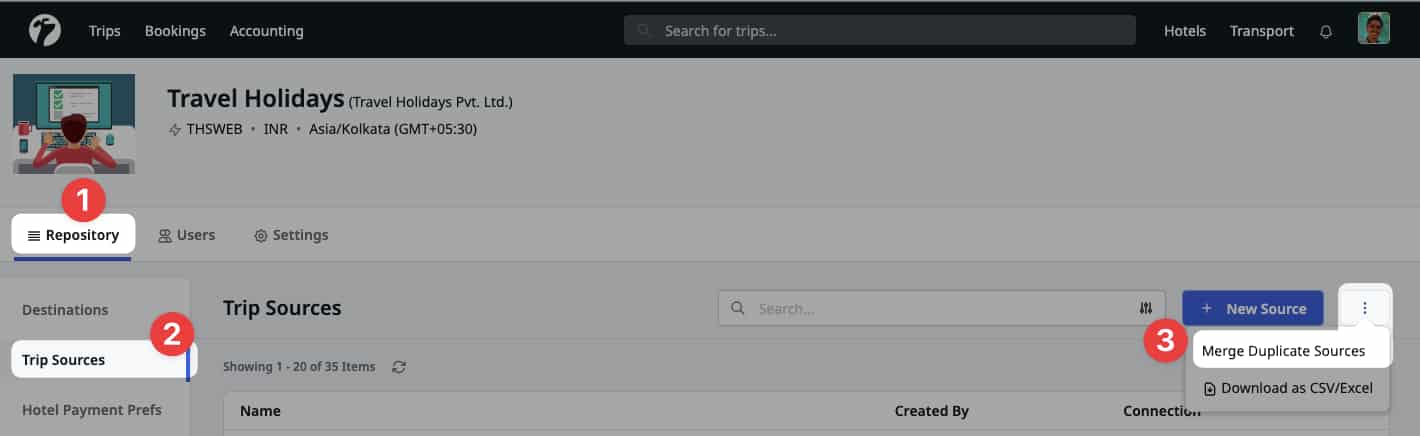This screenshot has width=1420, height=436.
Task: Open Transport from top bar
Action: click(1262, 31)
